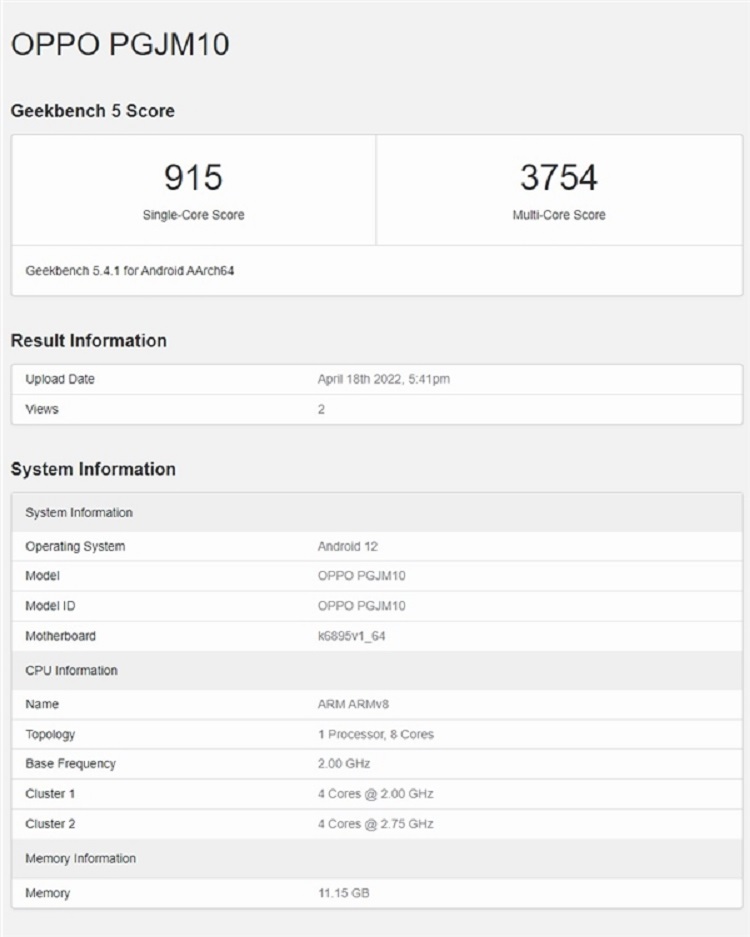Click the Views label
The image size is (750, 937).
tap(42, 409)
